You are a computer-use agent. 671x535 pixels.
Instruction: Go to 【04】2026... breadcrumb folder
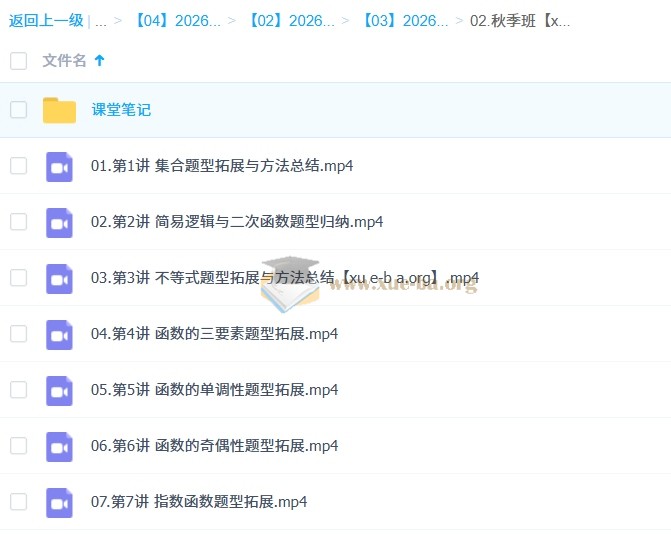point(176,20)
